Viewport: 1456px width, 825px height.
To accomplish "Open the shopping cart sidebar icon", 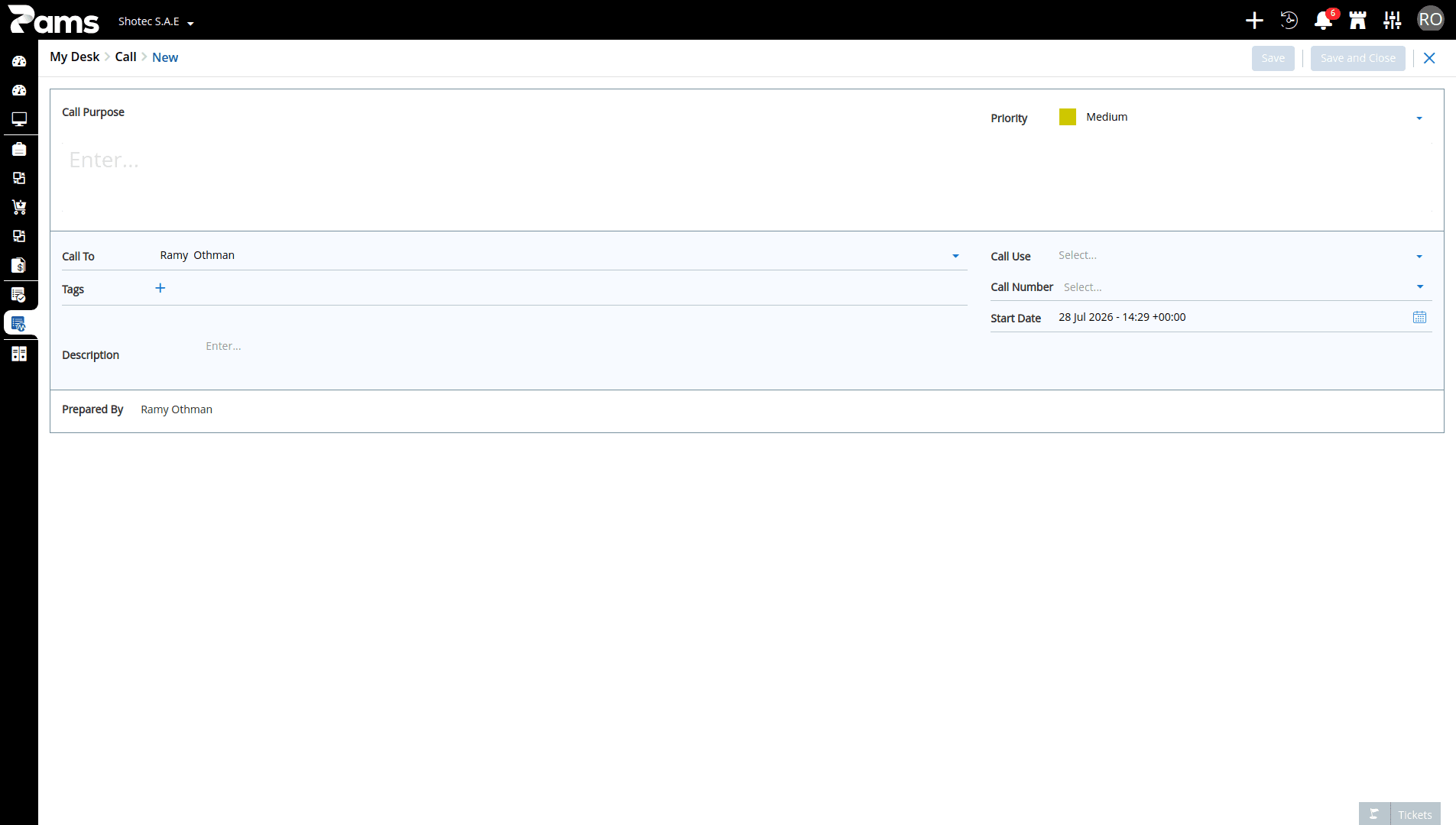I will 19,207.
